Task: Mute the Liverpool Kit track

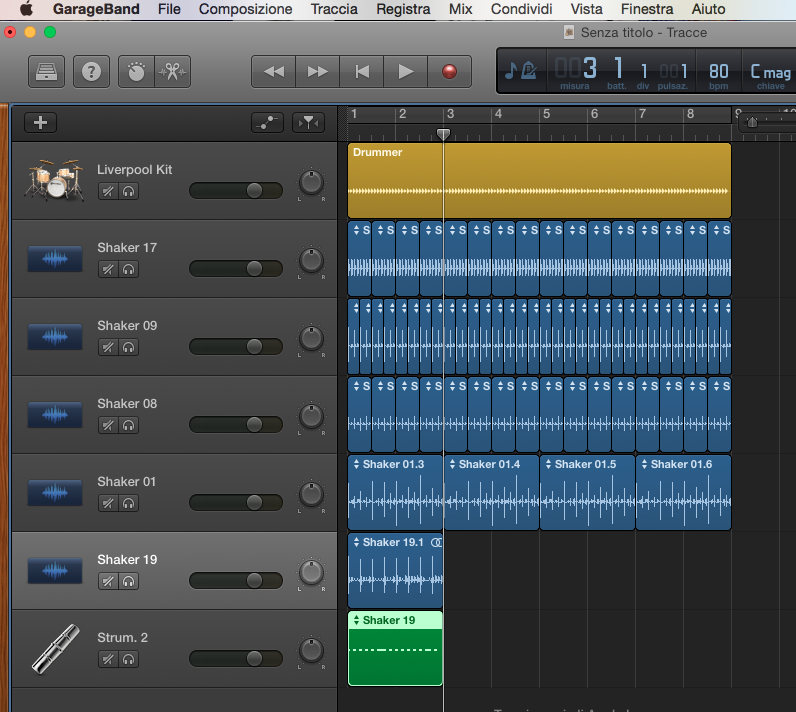Action: click(x=108, y=191)
